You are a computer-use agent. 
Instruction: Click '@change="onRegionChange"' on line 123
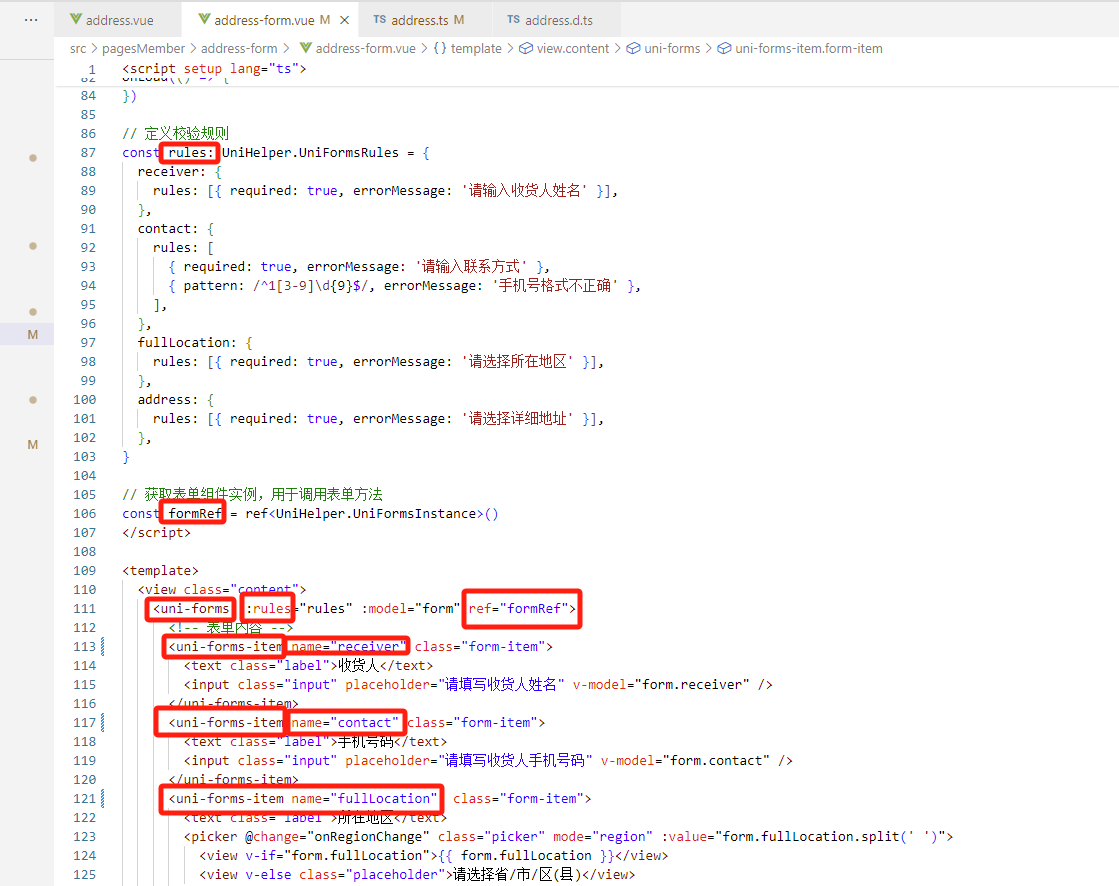[x=337, y=836]
